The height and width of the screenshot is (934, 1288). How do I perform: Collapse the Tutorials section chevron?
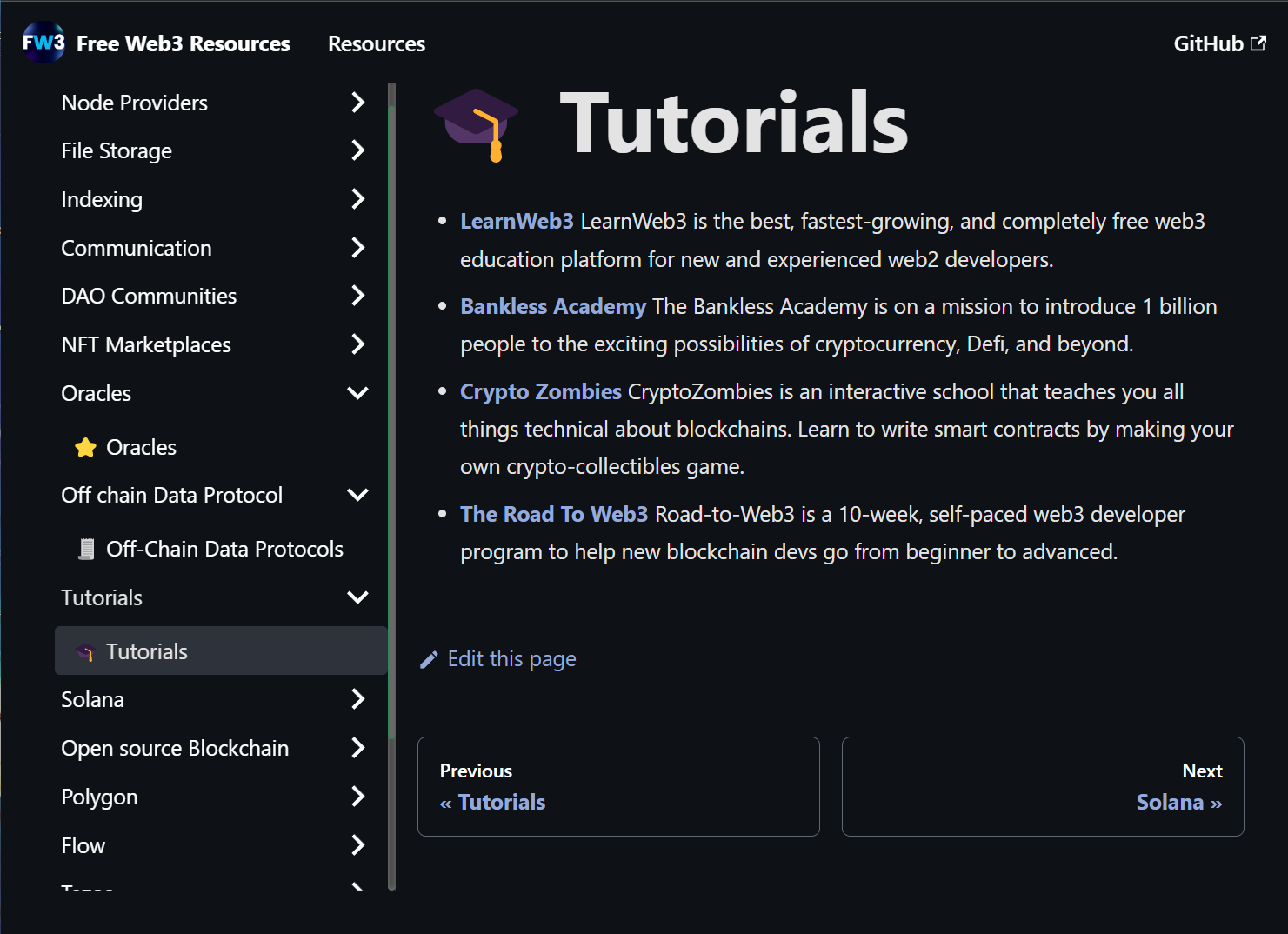point(357,597)
